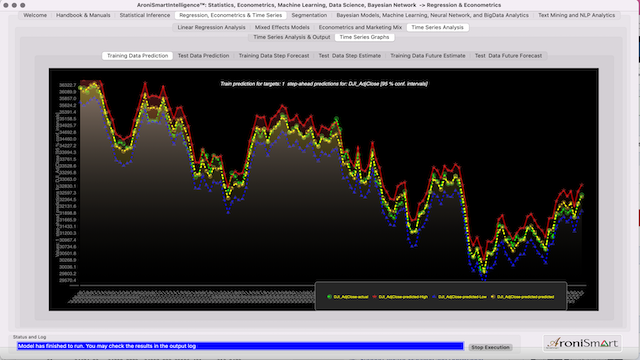The image size is (640, 360).
Task: Click the yellow predicted legend marker
Action: pos(493,297)
